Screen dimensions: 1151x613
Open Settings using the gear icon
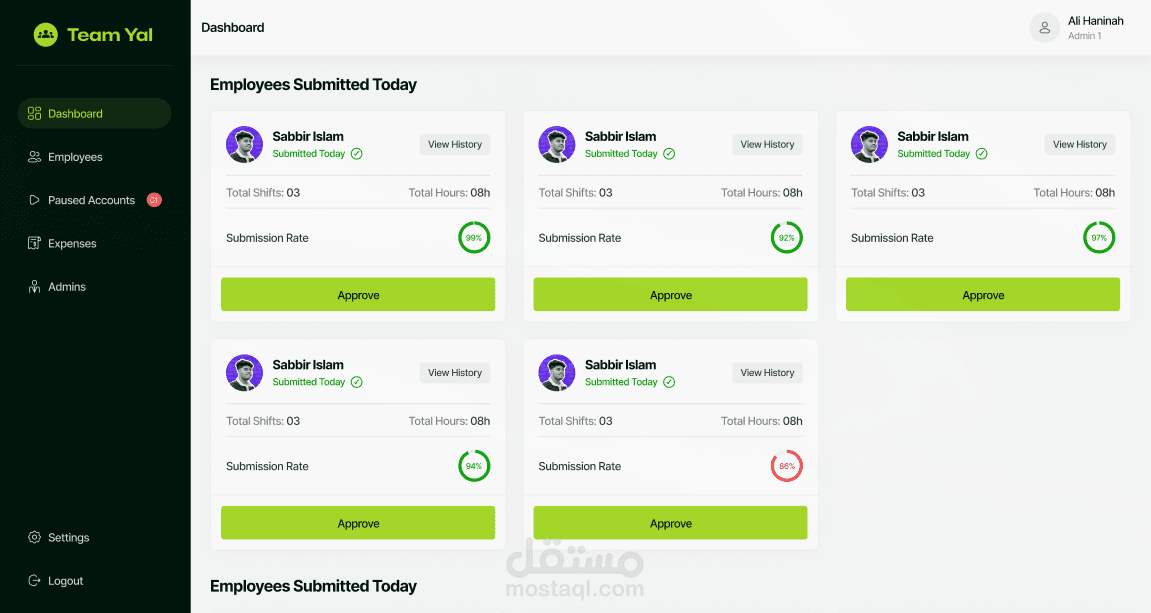35,537
